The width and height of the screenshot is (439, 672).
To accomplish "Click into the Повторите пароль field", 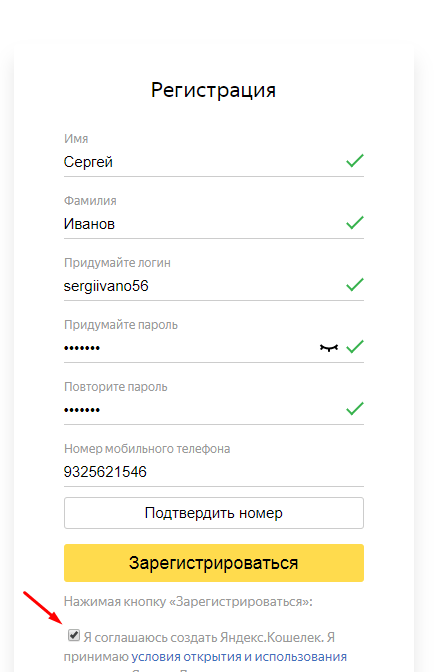I will pyautogui.click(x=214, y=411).
